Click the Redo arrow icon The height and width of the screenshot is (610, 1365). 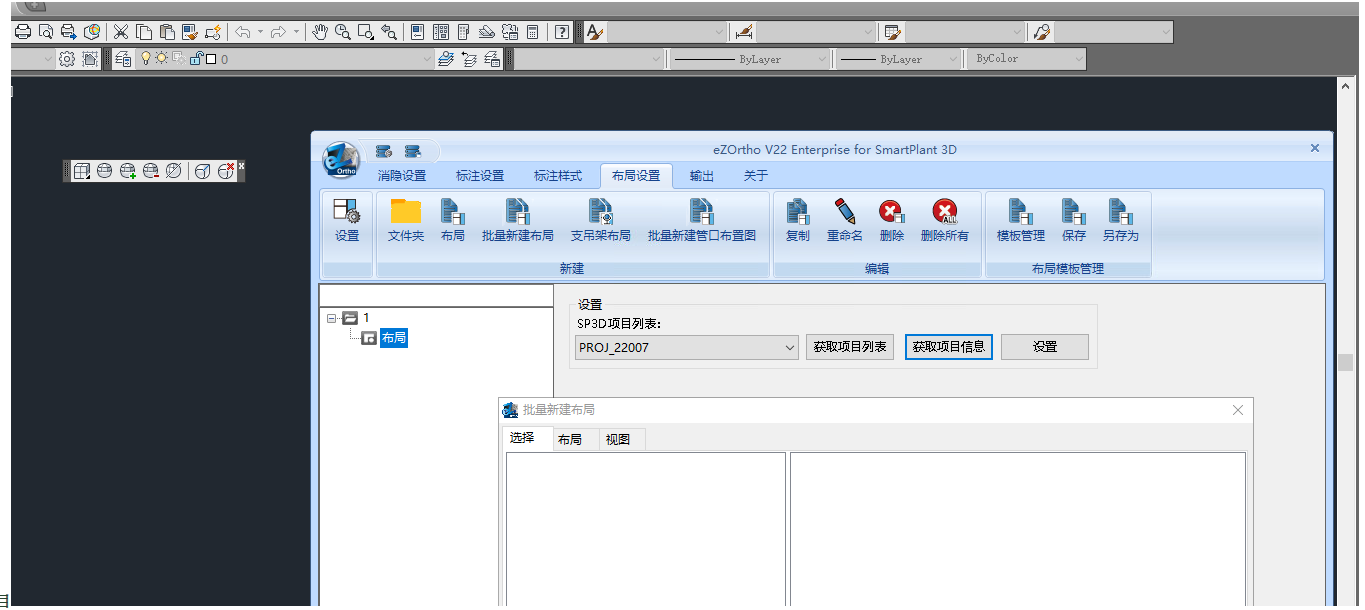click(278, 31)
